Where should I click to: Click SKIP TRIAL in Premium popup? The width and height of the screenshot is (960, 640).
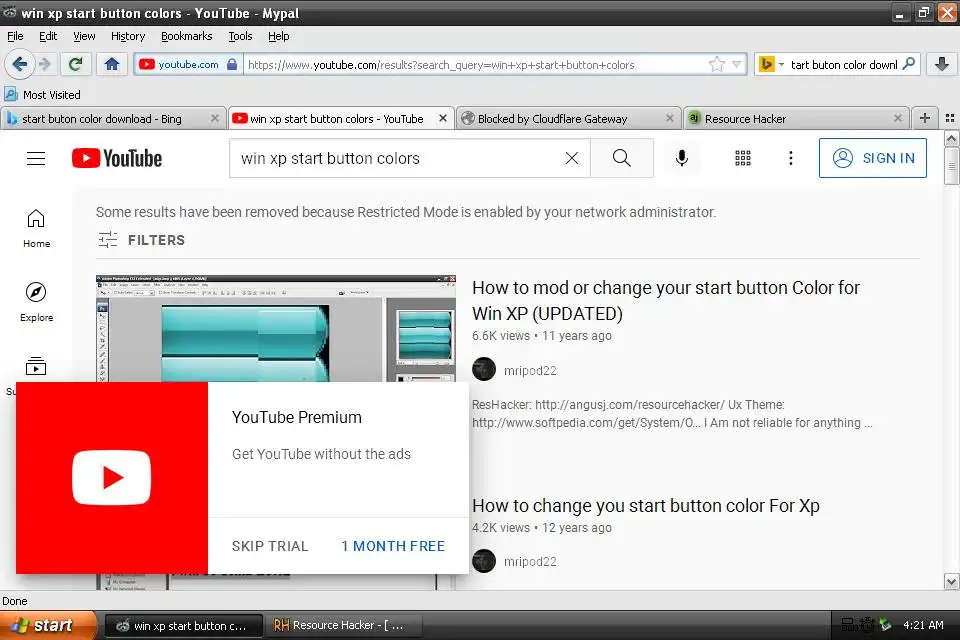[x=270, y=546]
